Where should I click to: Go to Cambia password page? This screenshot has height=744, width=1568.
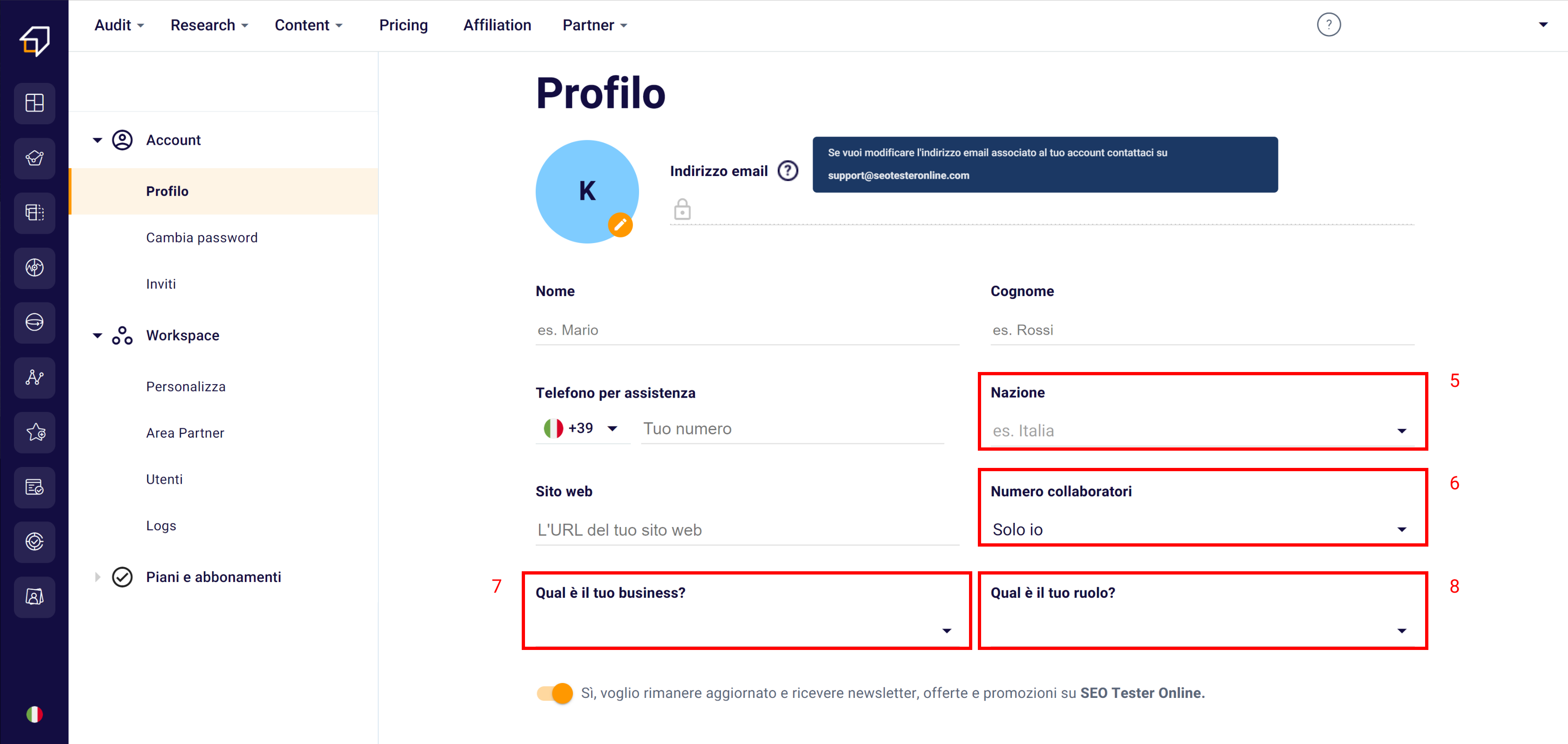point(202,237)
